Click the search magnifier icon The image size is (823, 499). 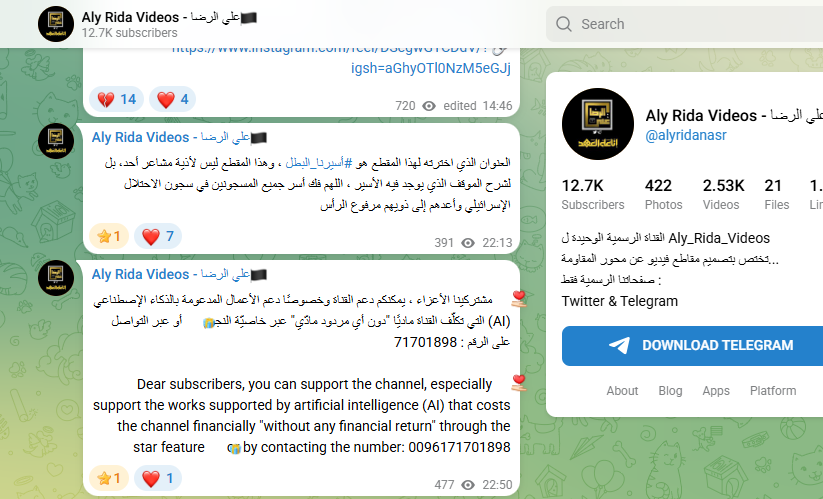(x=564, y=24)
